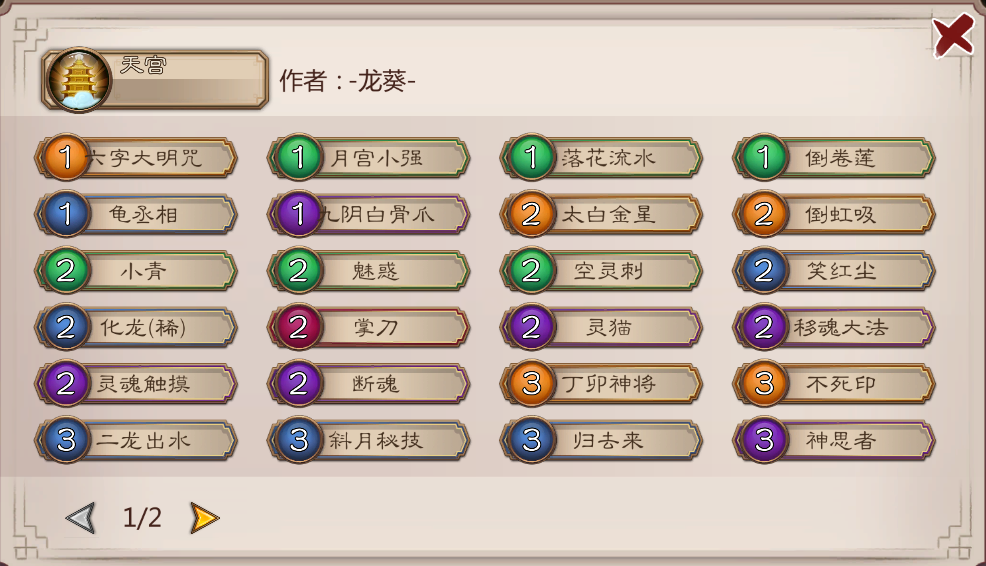Go to the previous page arrow
The width and height of the screenshot is (986, 566).
coord(80,518)
